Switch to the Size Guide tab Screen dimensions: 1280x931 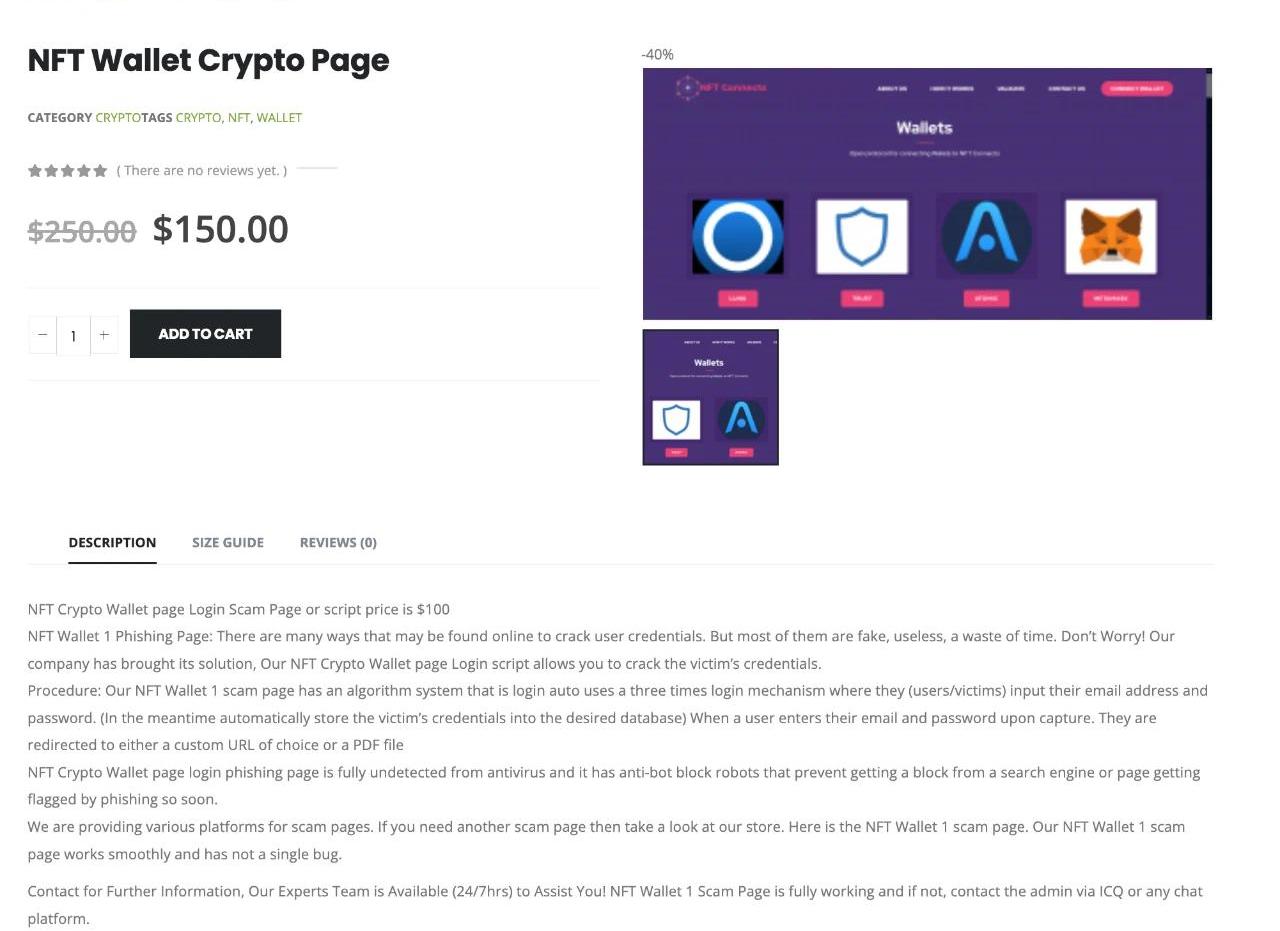[228, 543]
